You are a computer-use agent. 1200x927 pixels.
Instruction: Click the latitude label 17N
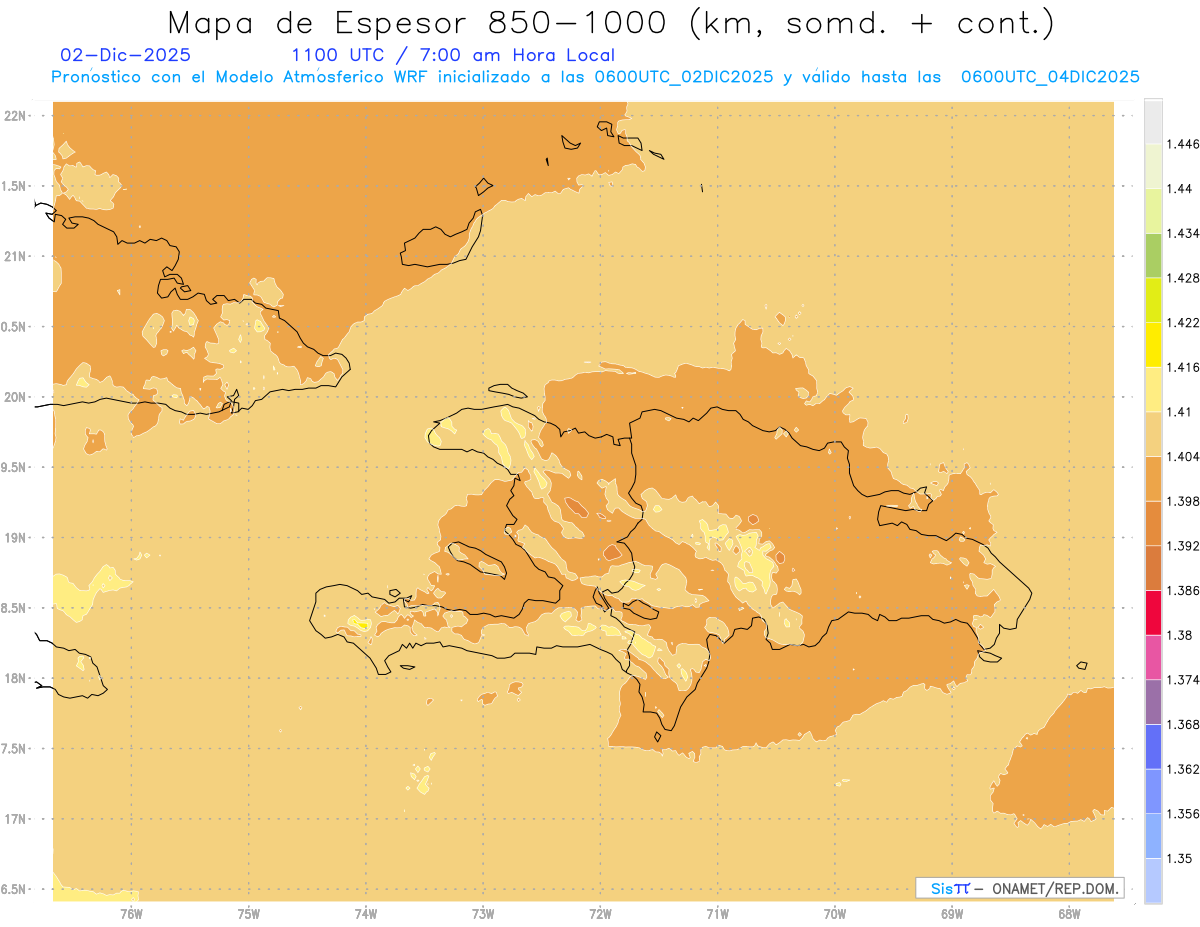(x=15, y=819)
